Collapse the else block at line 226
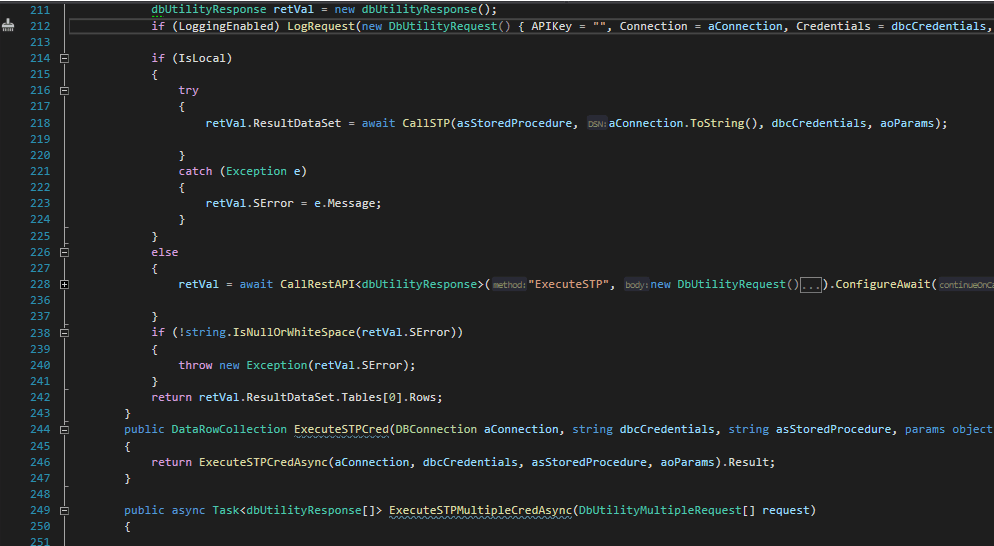994x546 pixels. coord(65,252)
